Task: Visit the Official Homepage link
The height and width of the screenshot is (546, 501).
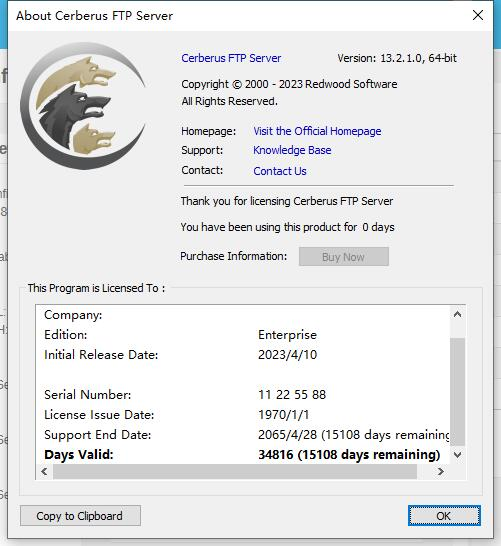Action: [317, 131]
